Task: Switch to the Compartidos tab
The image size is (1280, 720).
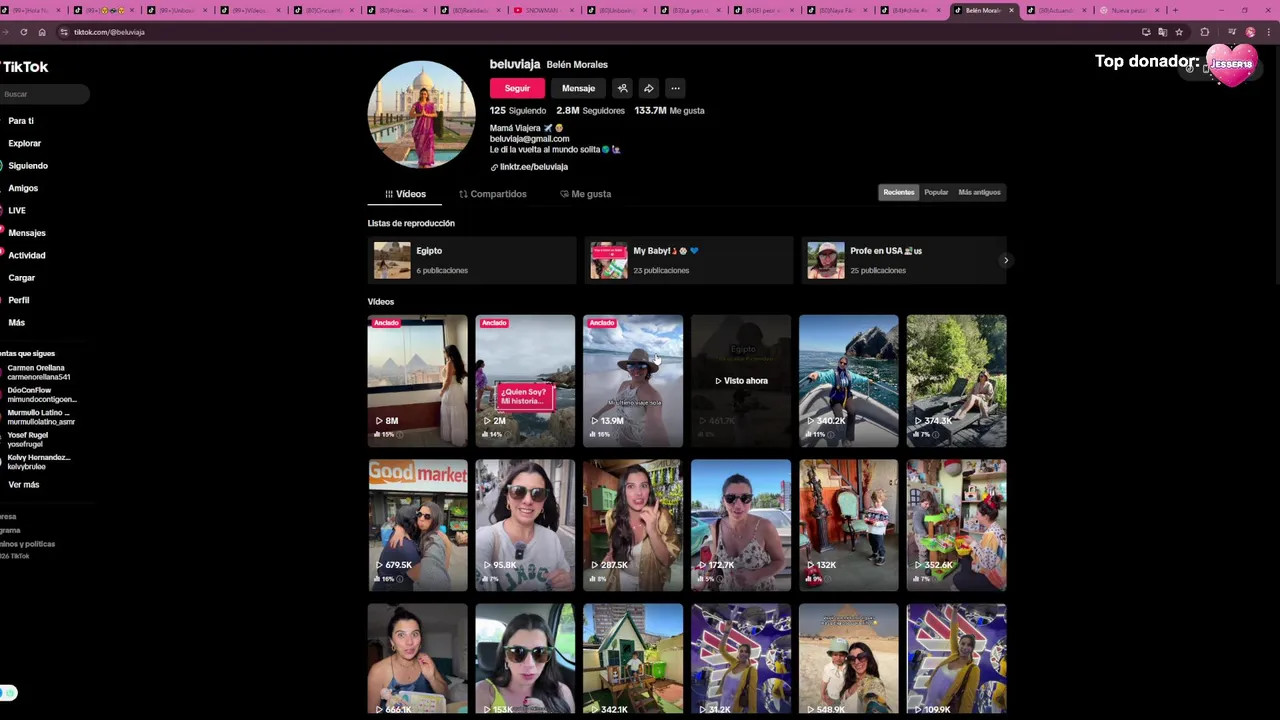Action: tap(492, 194)
